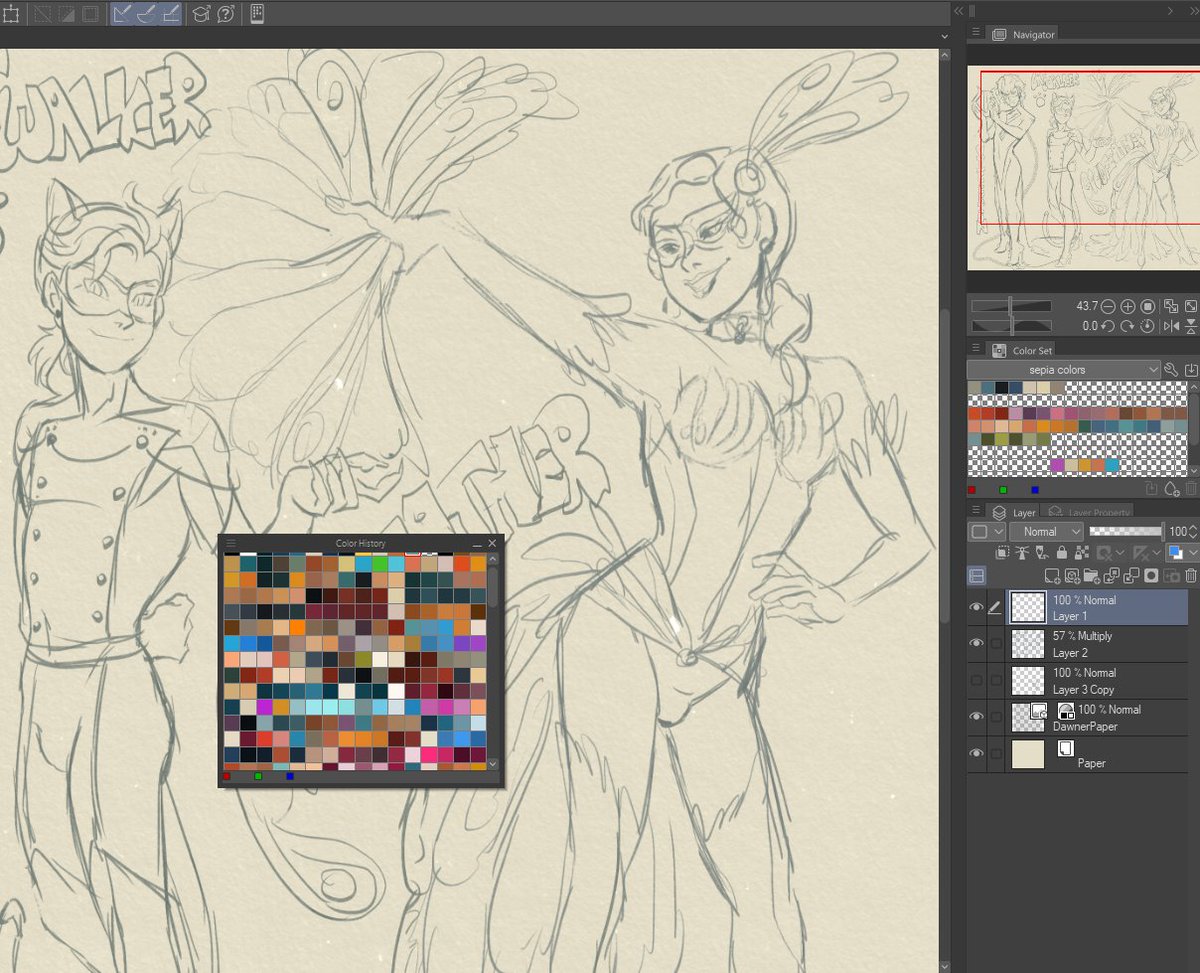Open the Color History window menu
The width and height of the screenshot is (1200, 973).
coord(230,543)
